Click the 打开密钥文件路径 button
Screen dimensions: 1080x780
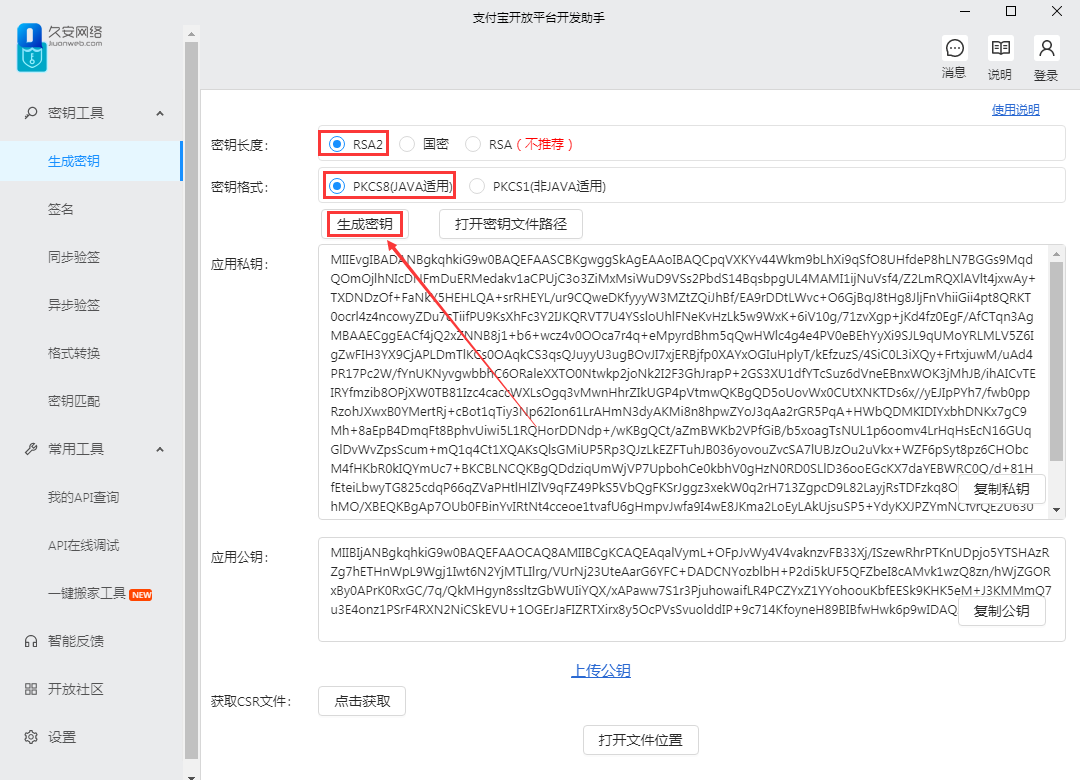[511, 224]
